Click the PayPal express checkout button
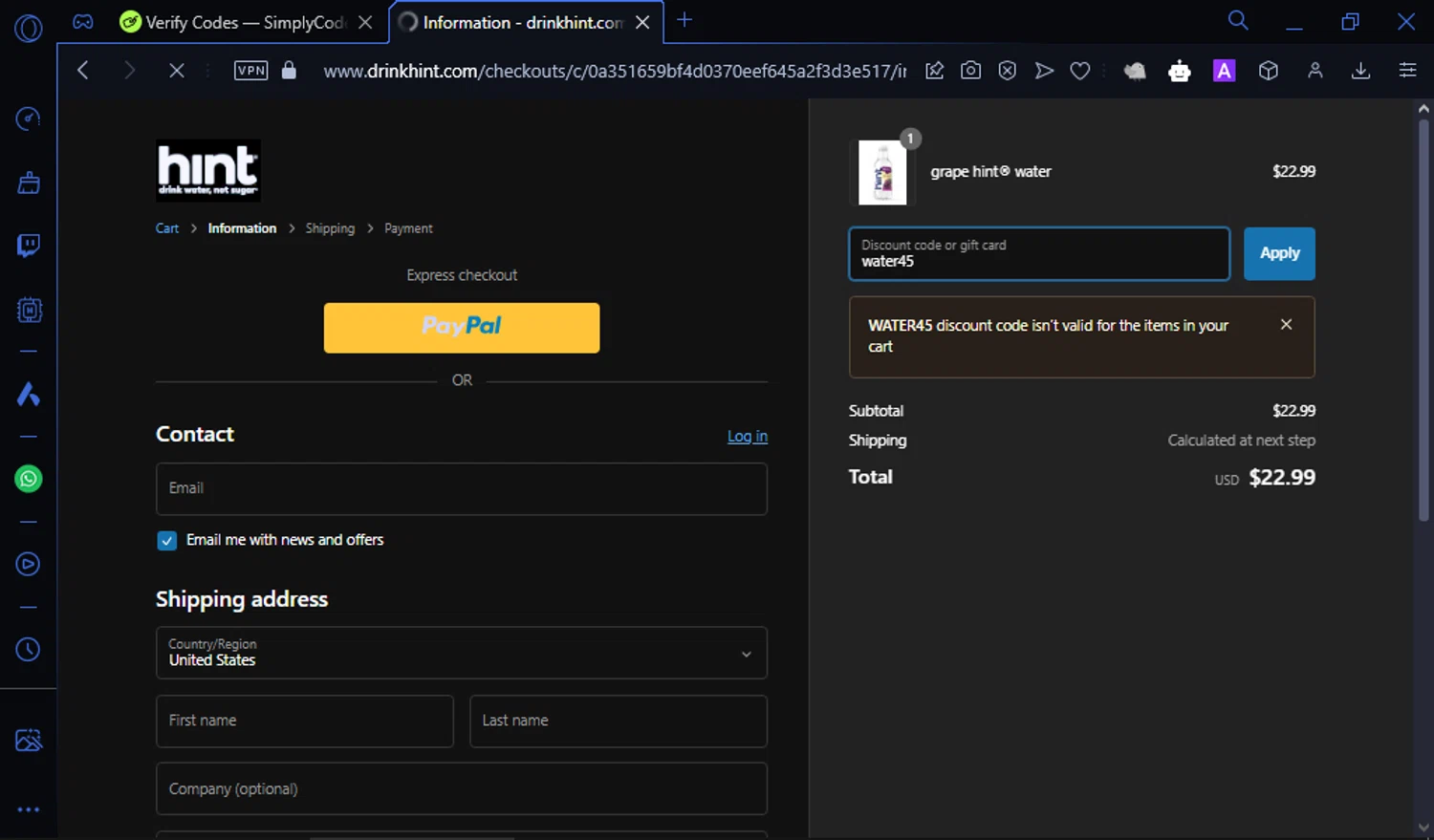Viewport: 1434px width, 840px height. pyautogui.click(x=462, y=328)
